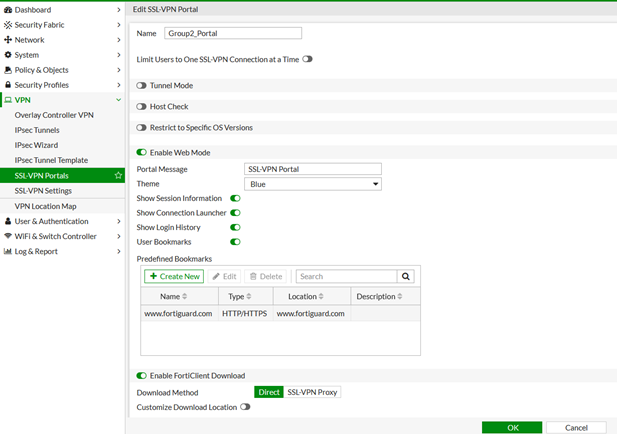Expand the Policy & Objects chevron
This screenshot has height=434, width=617.
click(118, 70)
